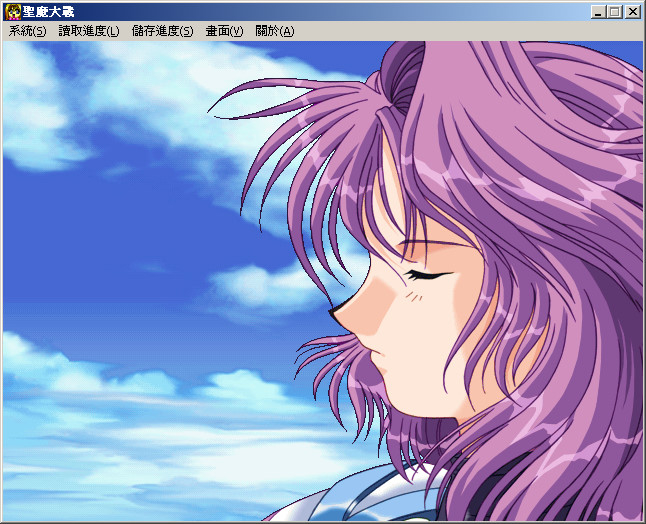
Task: Open the 讀取進度(L) menu
Action: (89, 31)
